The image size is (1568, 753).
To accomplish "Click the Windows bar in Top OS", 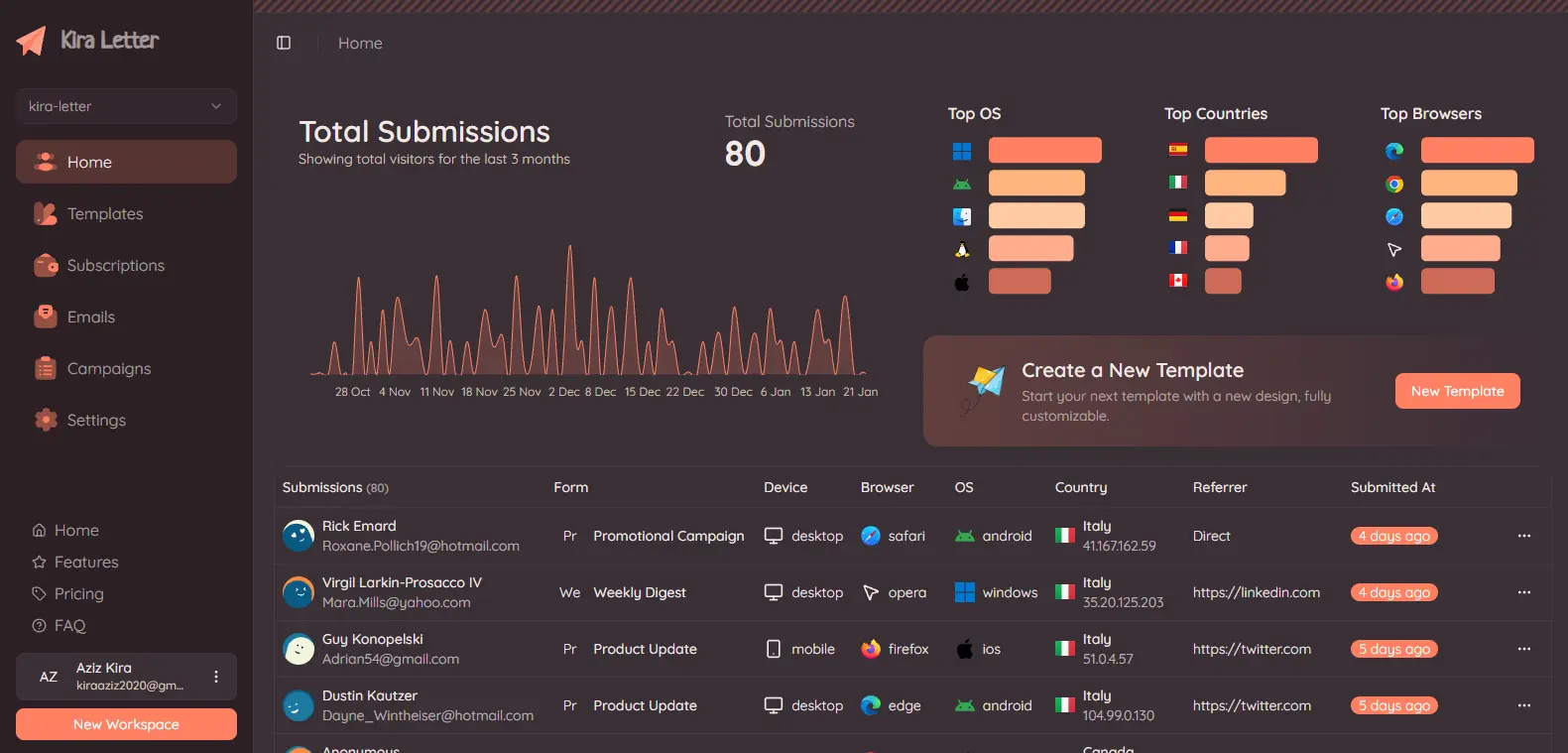I will [x=1044, y=151].
